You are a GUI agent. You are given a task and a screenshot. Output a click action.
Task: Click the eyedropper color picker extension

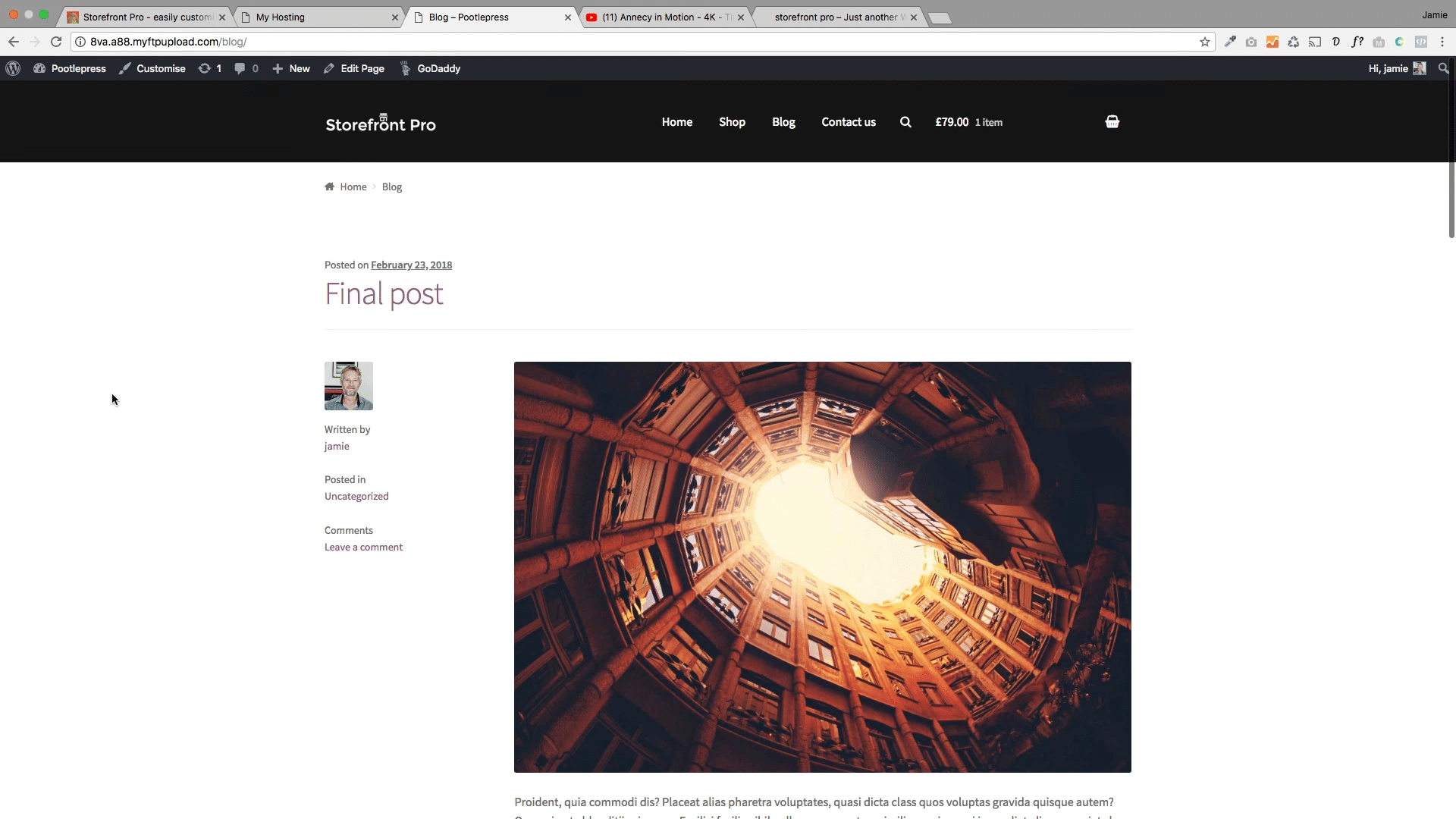(1230, 42)
